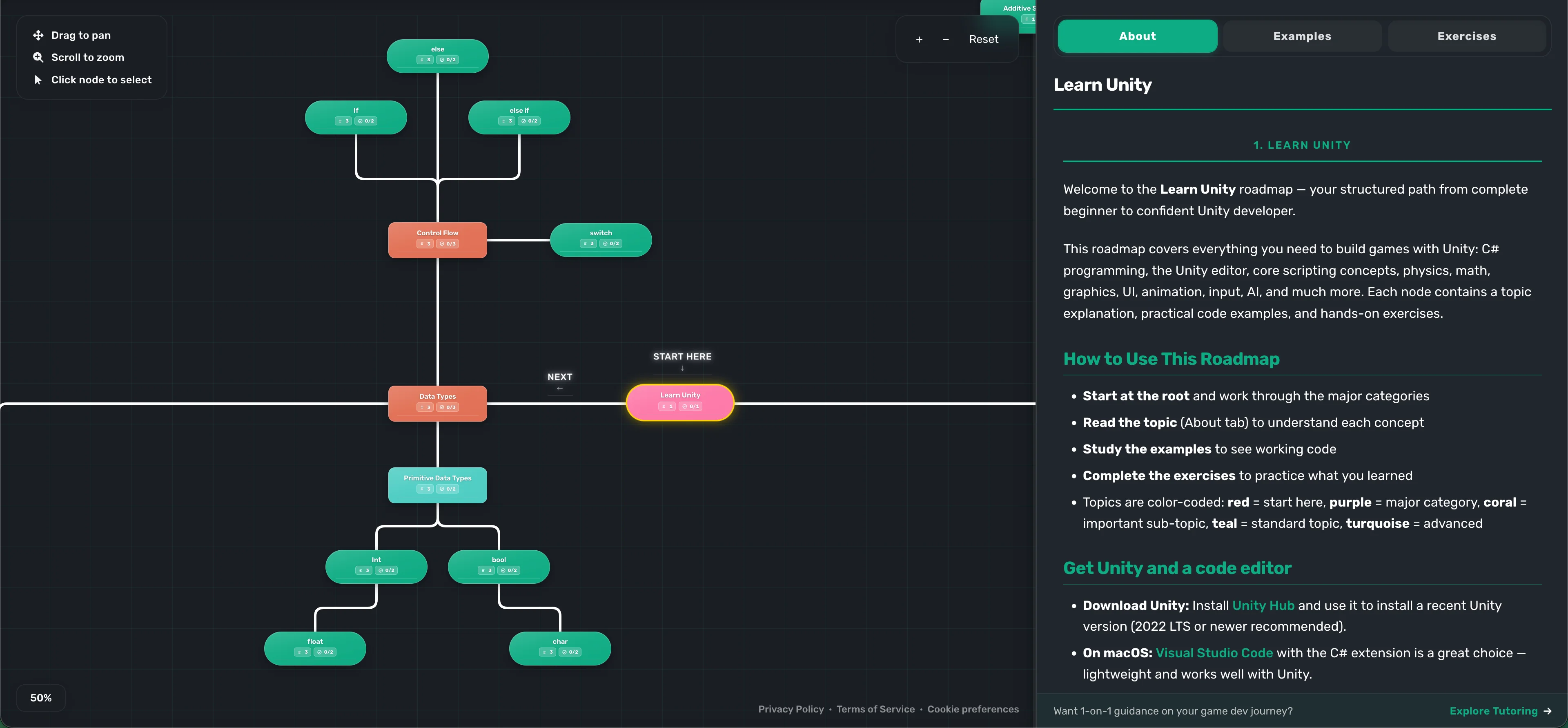Click the 'Start at the root' bullet

pyautogui.click(x=1255, y=396)
